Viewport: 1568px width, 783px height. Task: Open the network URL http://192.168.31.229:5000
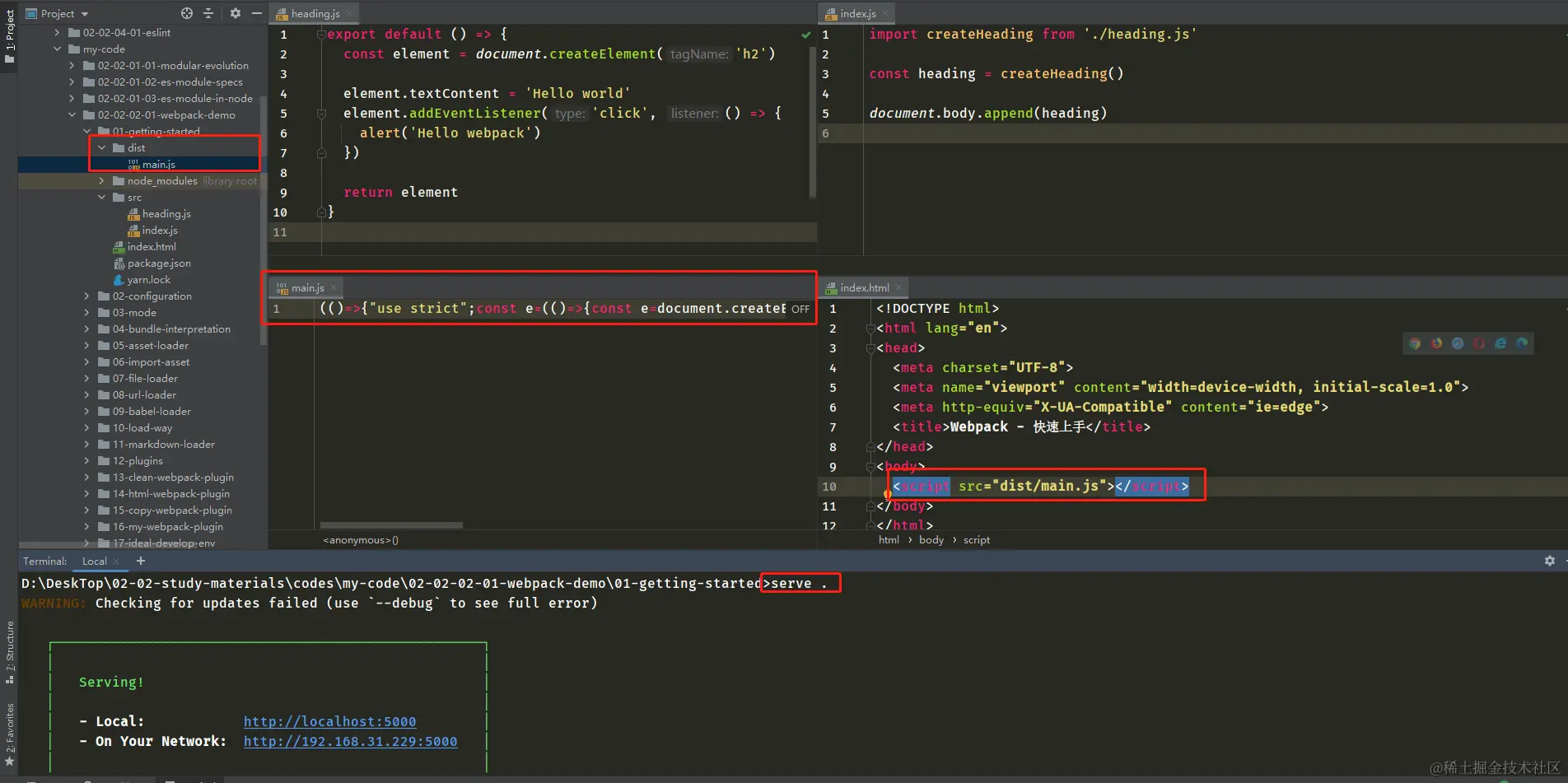tap(350, 741)
